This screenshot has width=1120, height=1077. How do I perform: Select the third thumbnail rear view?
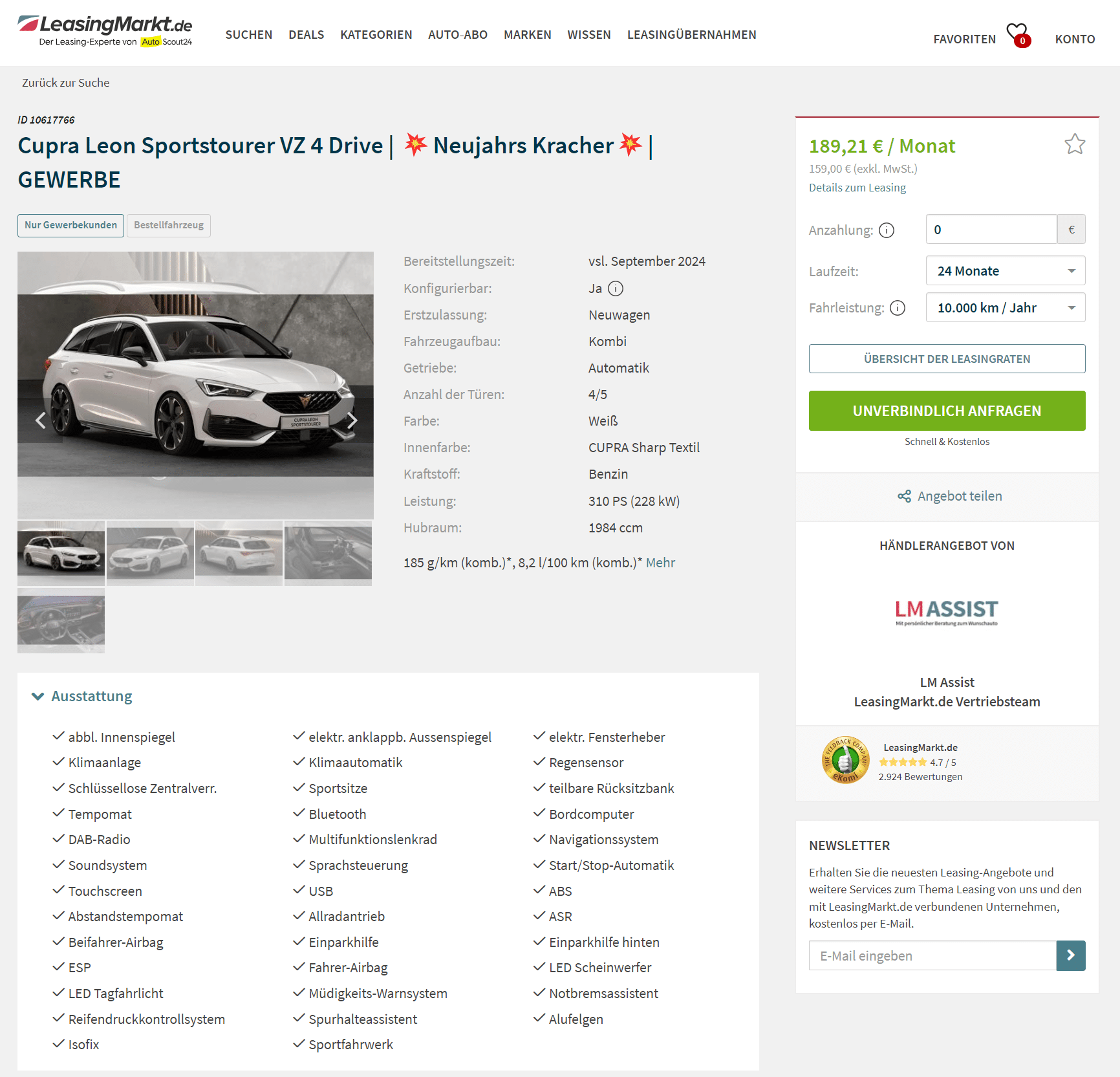pos(239,553)
